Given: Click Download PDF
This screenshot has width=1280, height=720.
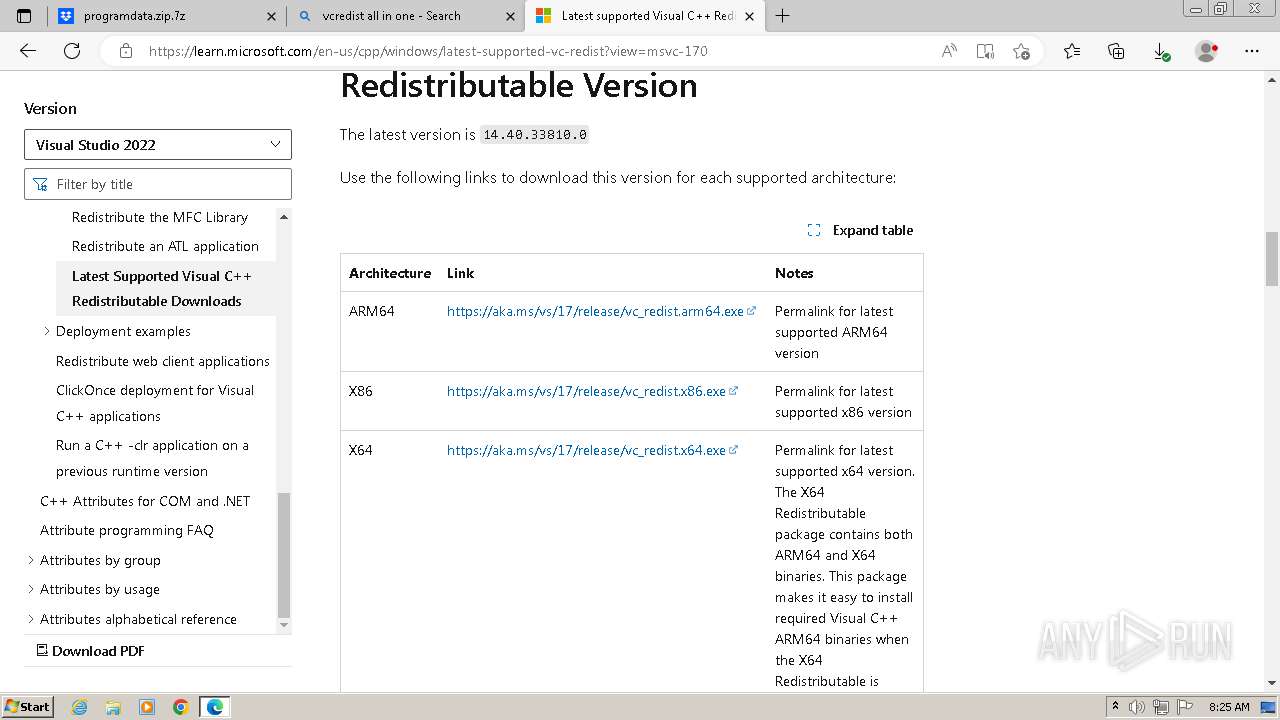Looking at the screenshot, I should point(90,651).
